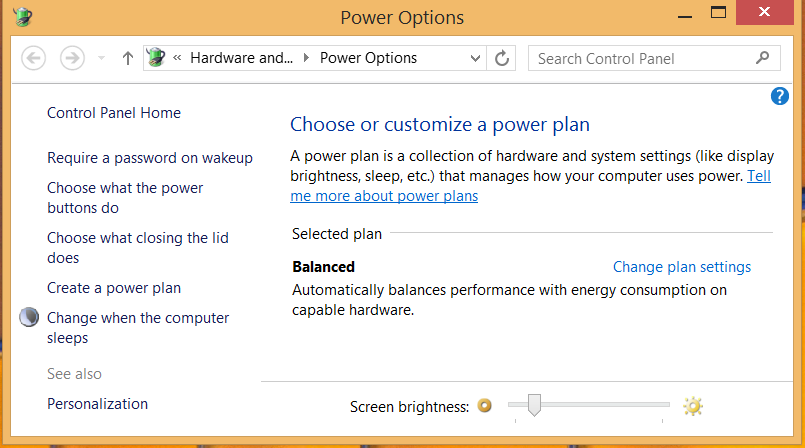Click the low brightness dim sun icon
The width and height of the screenshot is (805, 448).
pos(484,406)
